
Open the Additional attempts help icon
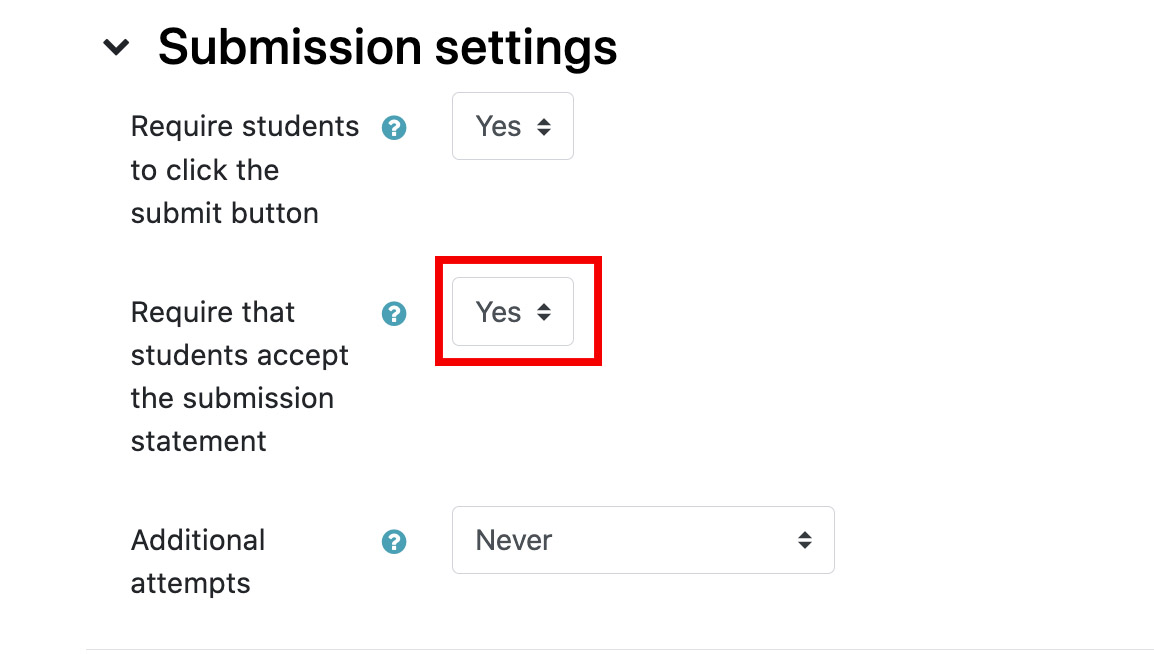pos(395,542)
